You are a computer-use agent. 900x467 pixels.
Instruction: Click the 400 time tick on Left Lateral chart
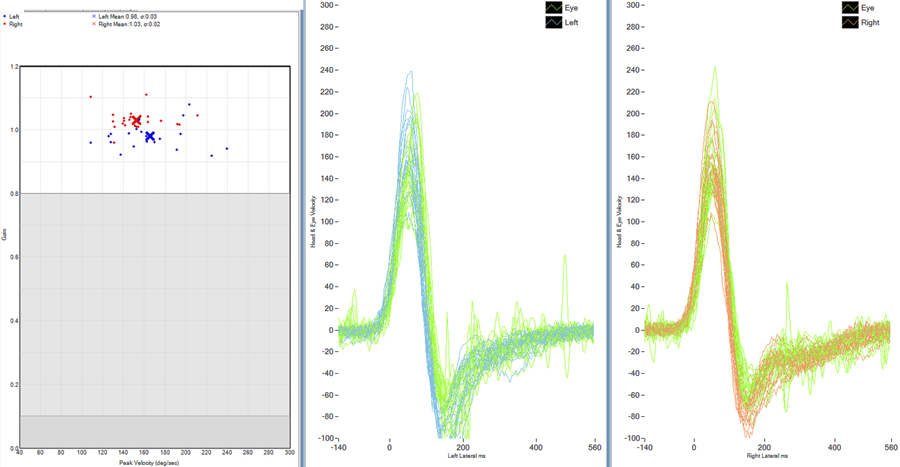click(x=536, y=447)
